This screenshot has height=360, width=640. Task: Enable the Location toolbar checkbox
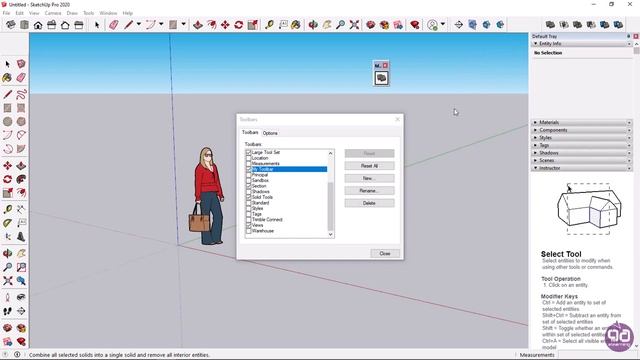(249, 158)
